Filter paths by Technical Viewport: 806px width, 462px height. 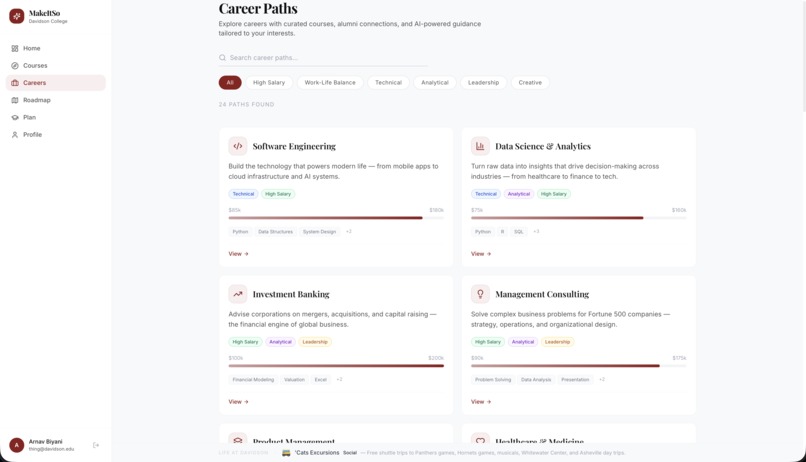pos(388,82)
